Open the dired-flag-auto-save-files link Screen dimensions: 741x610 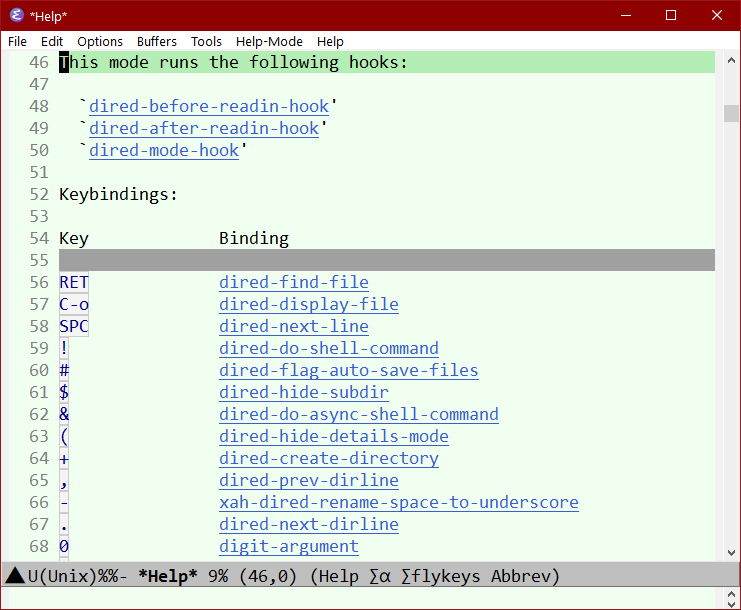(348, 370)
